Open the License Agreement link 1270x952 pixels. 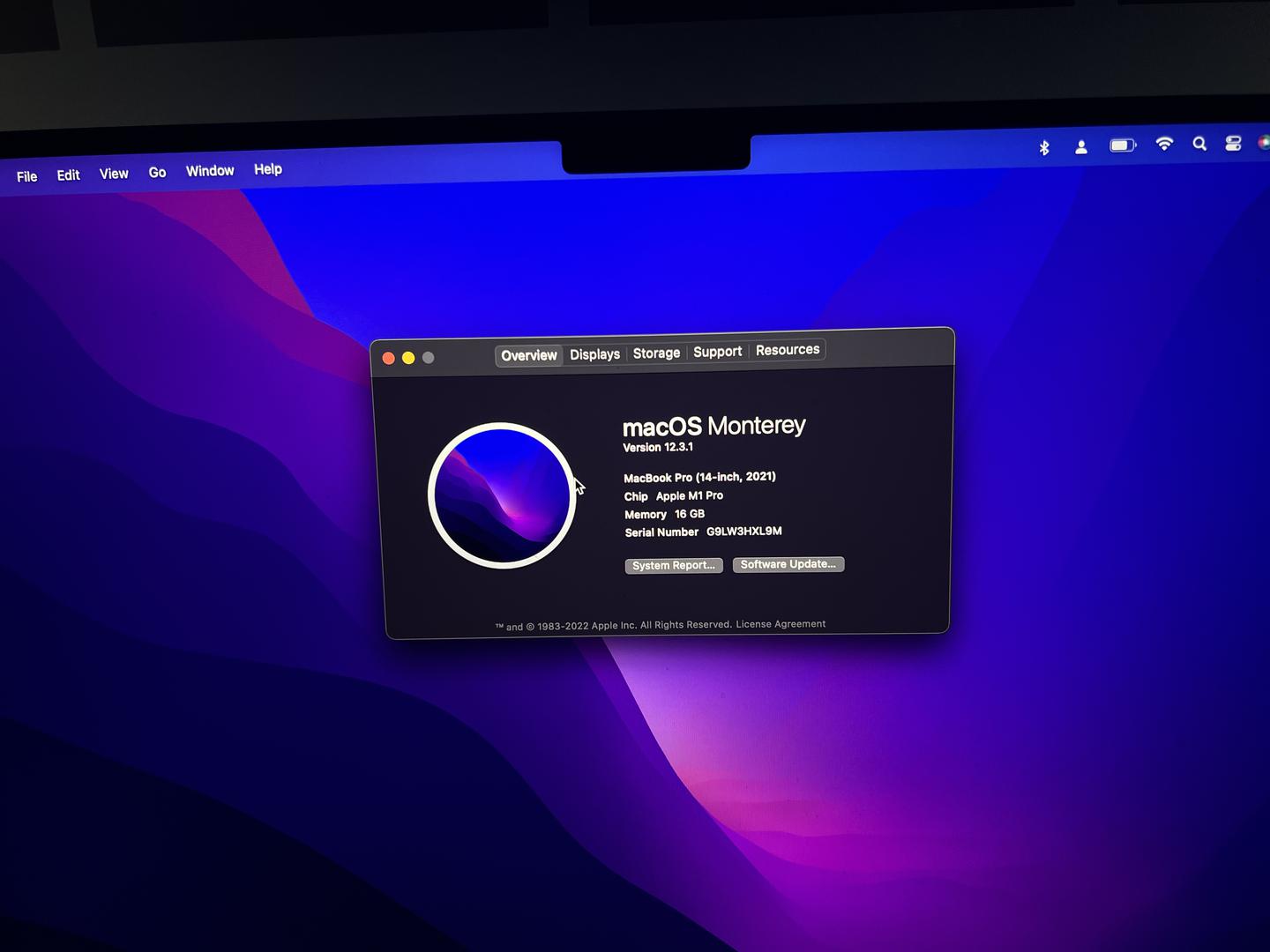point(781,624)
